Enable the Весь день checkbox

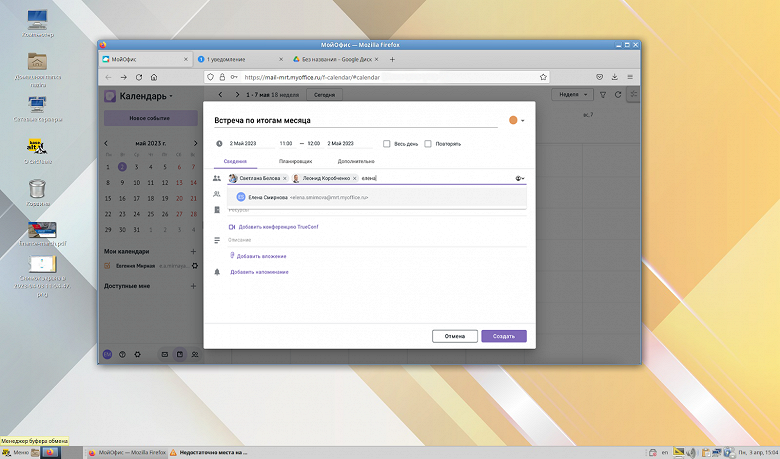click(387, 143)
